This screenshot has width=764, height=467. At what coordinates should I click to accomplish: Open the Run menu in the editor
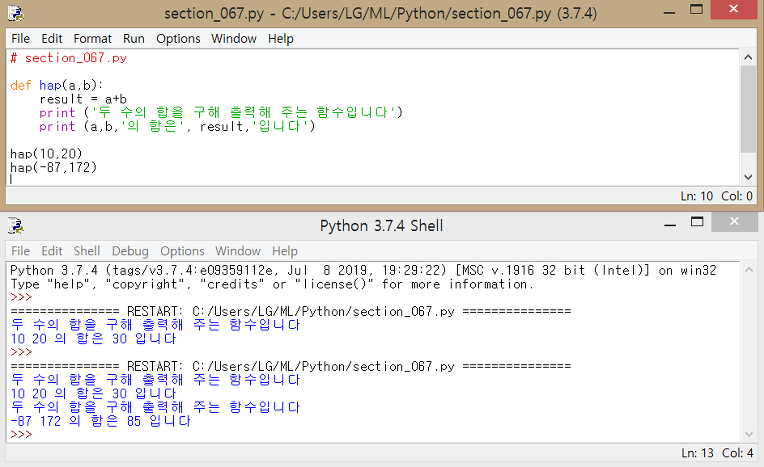click(x=134, y=39)
